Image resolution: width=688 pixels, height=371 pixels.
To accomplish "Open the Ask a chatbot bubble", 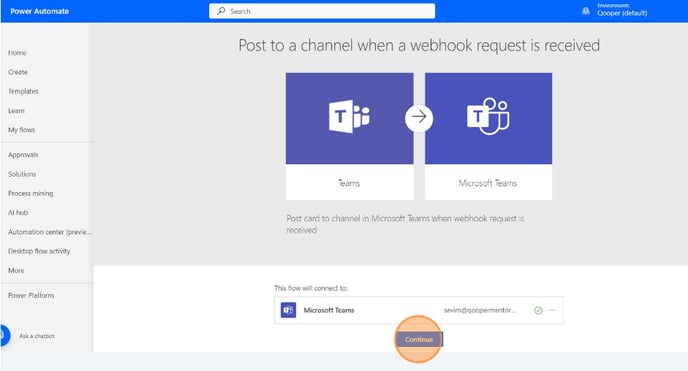I will point(5,335).
